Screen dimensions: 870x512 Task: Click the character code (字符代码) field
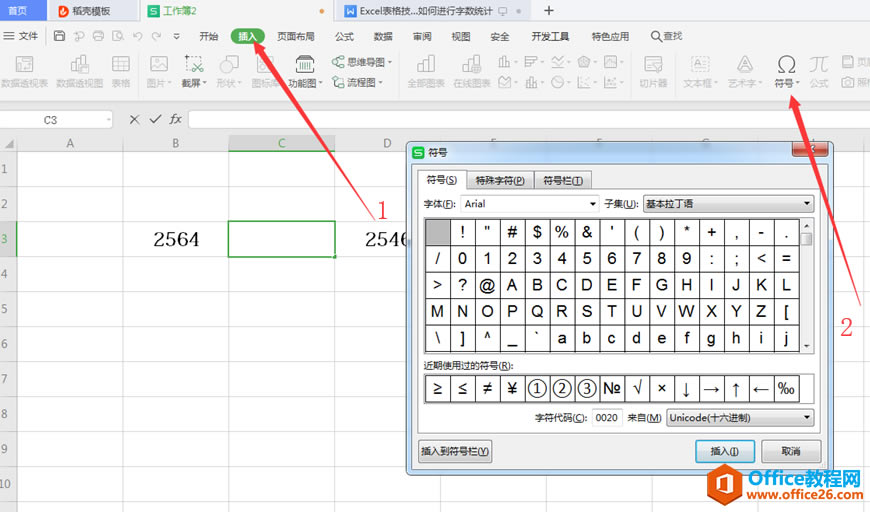(x=606, y=418)
